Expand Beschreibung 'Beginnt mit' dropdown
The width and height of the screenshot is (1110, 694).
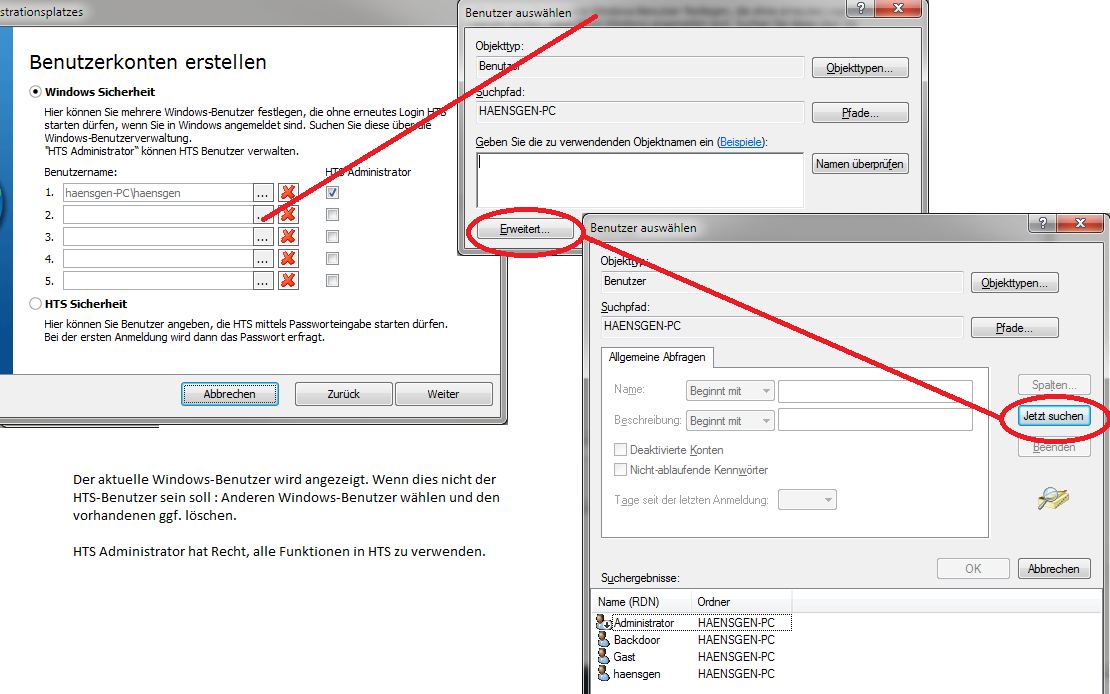point(730,421)
